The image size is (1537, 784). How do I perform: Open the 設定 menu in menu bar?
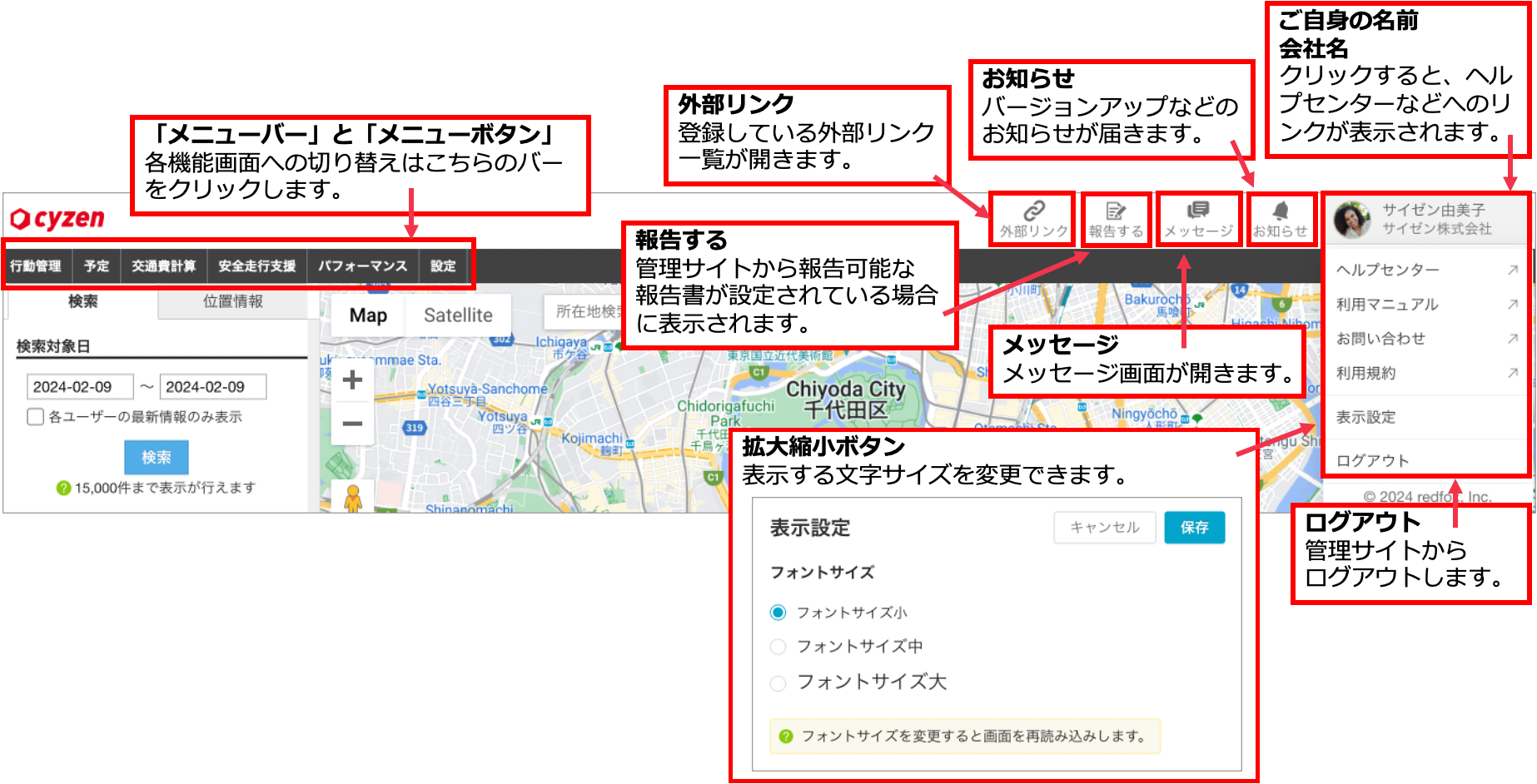[x=443, y=266]
